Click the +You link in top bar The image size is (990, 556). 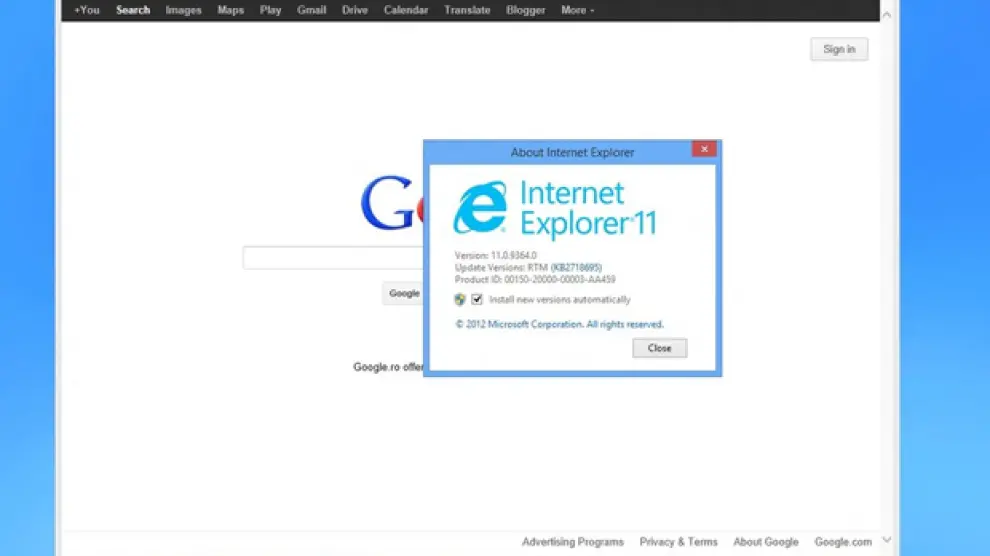[x=87, y=10]
